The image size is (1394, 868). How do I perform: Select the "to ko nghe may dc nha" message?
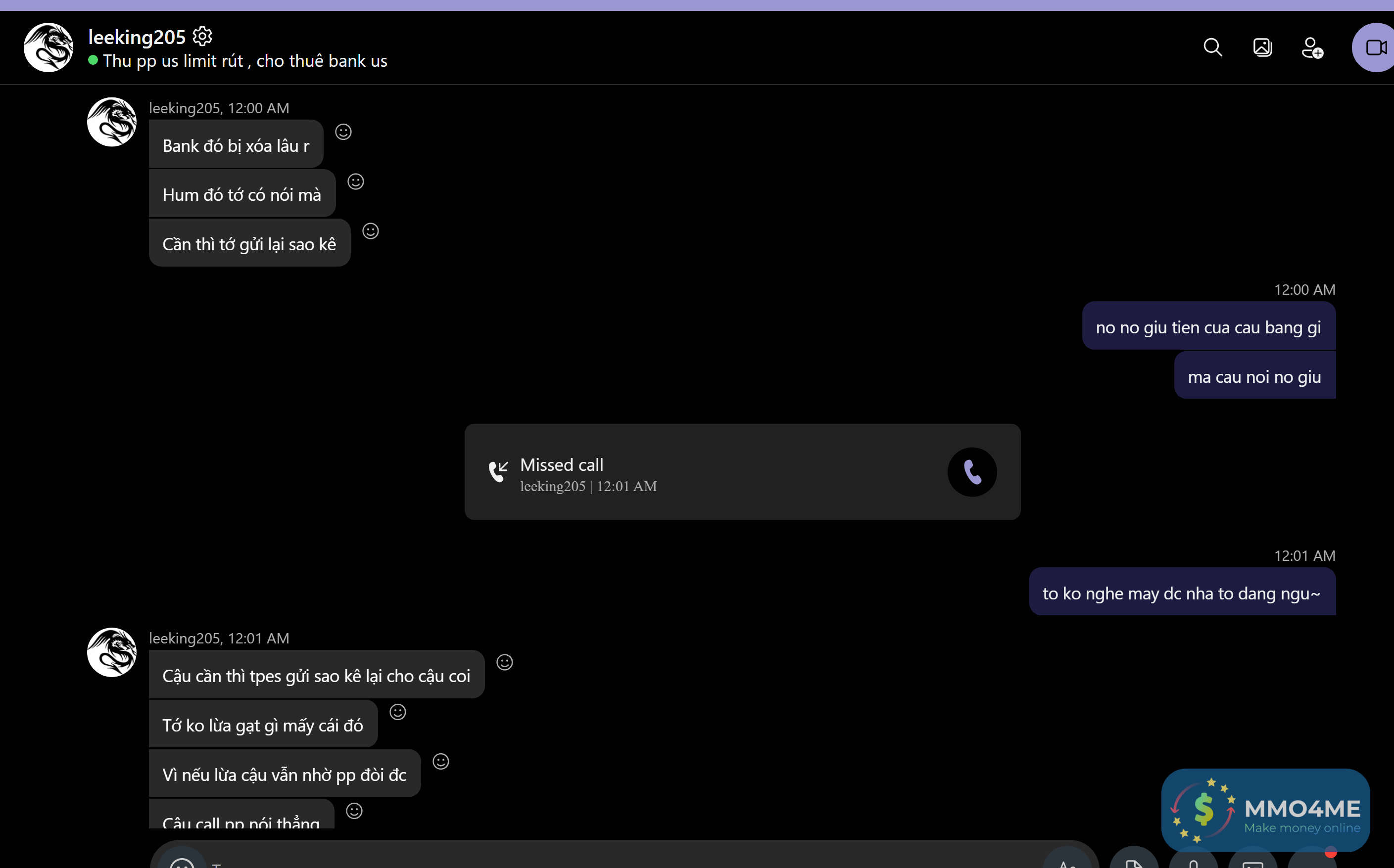(1182, 593)
